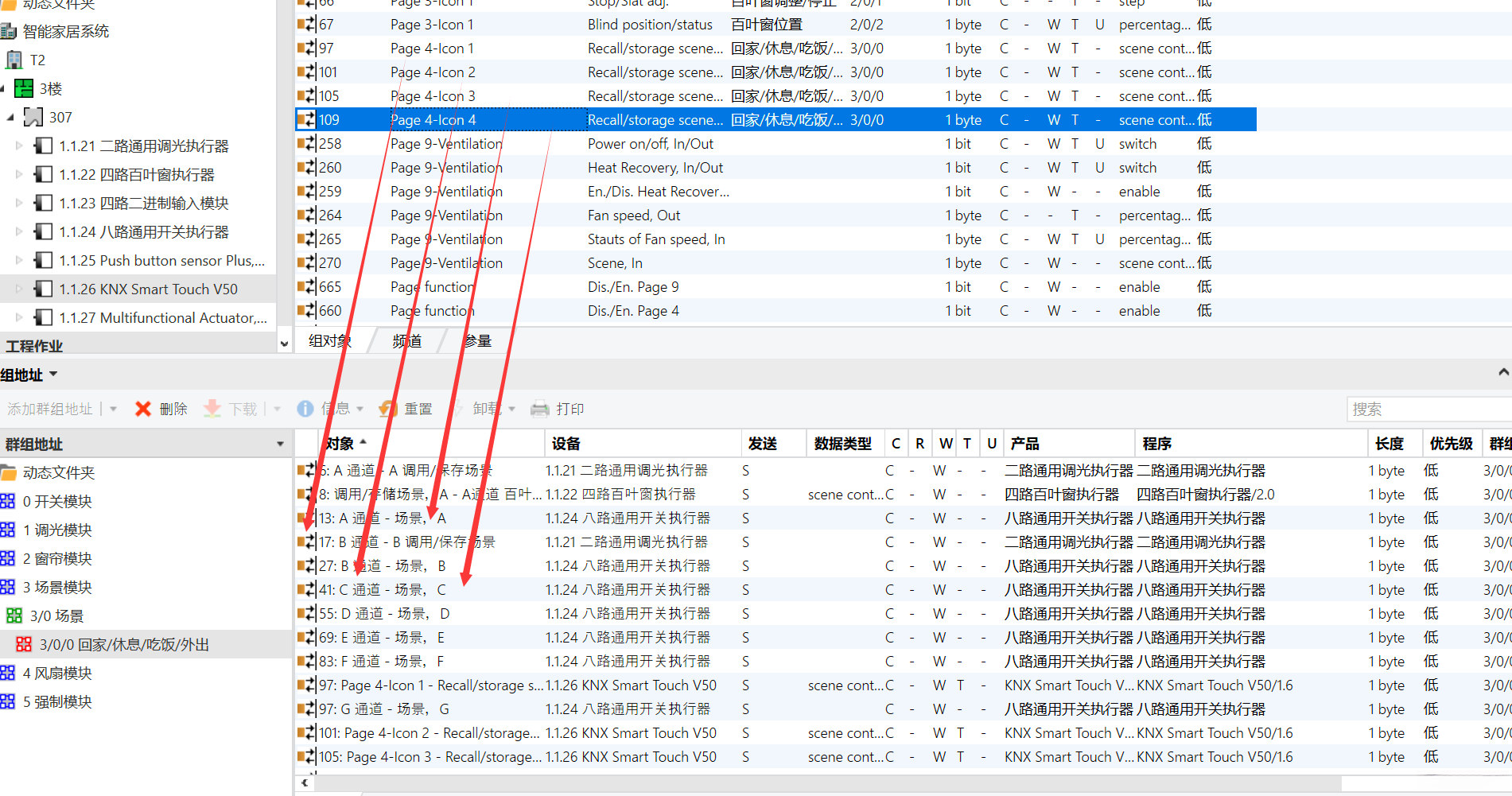The image size is (1512, 796).
Task: Click the printer icon
Action: coord(540,409)
